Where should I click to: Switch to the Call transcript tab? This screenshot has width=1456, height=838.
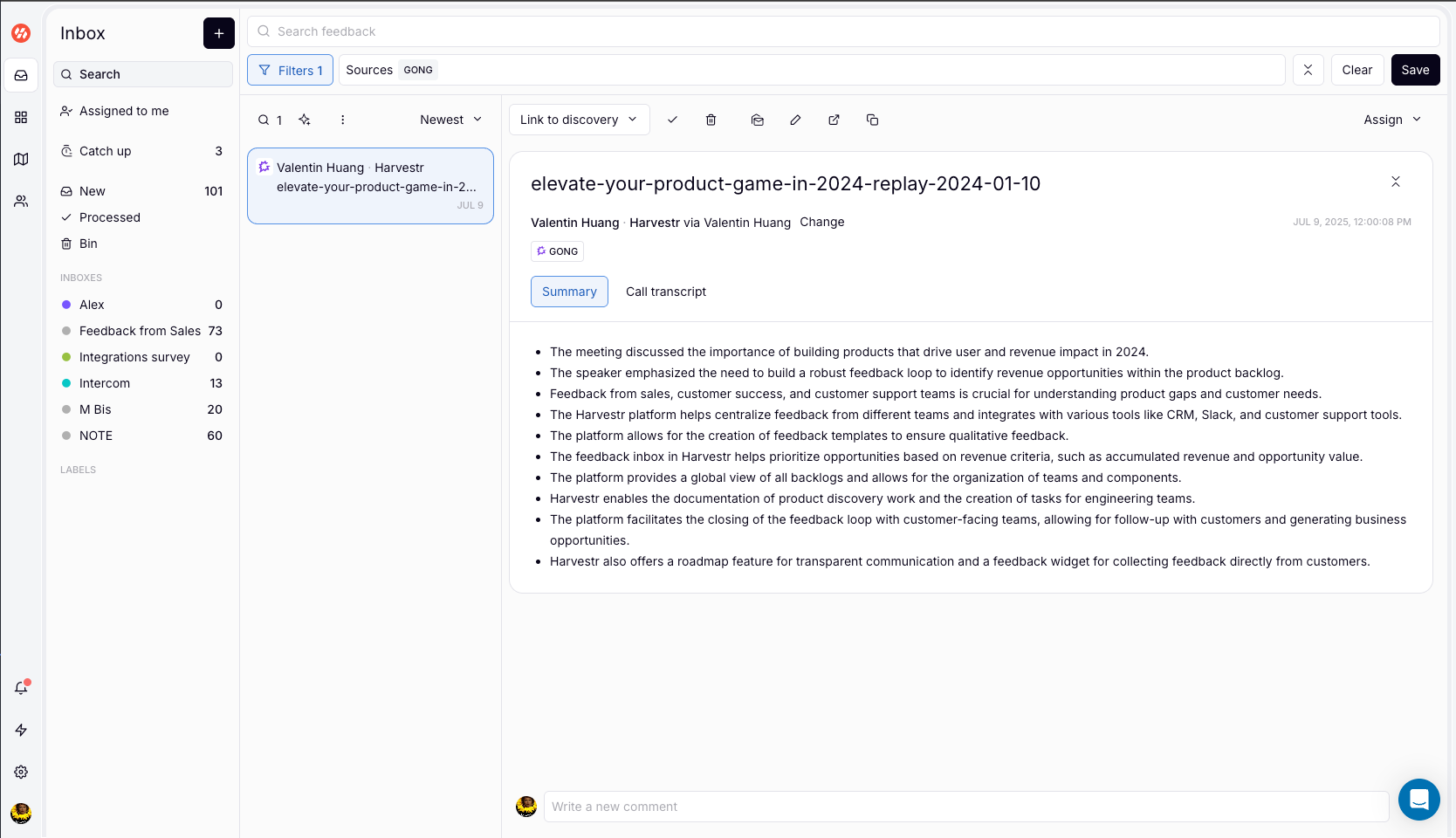click(x=665, y=292)
